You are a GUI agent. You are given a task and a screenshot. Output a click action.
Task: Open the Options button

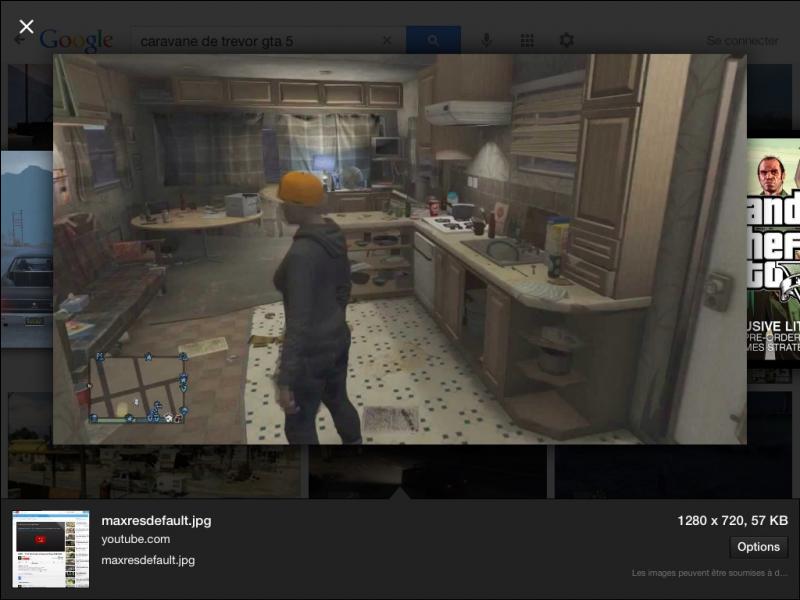click(758, 547)
